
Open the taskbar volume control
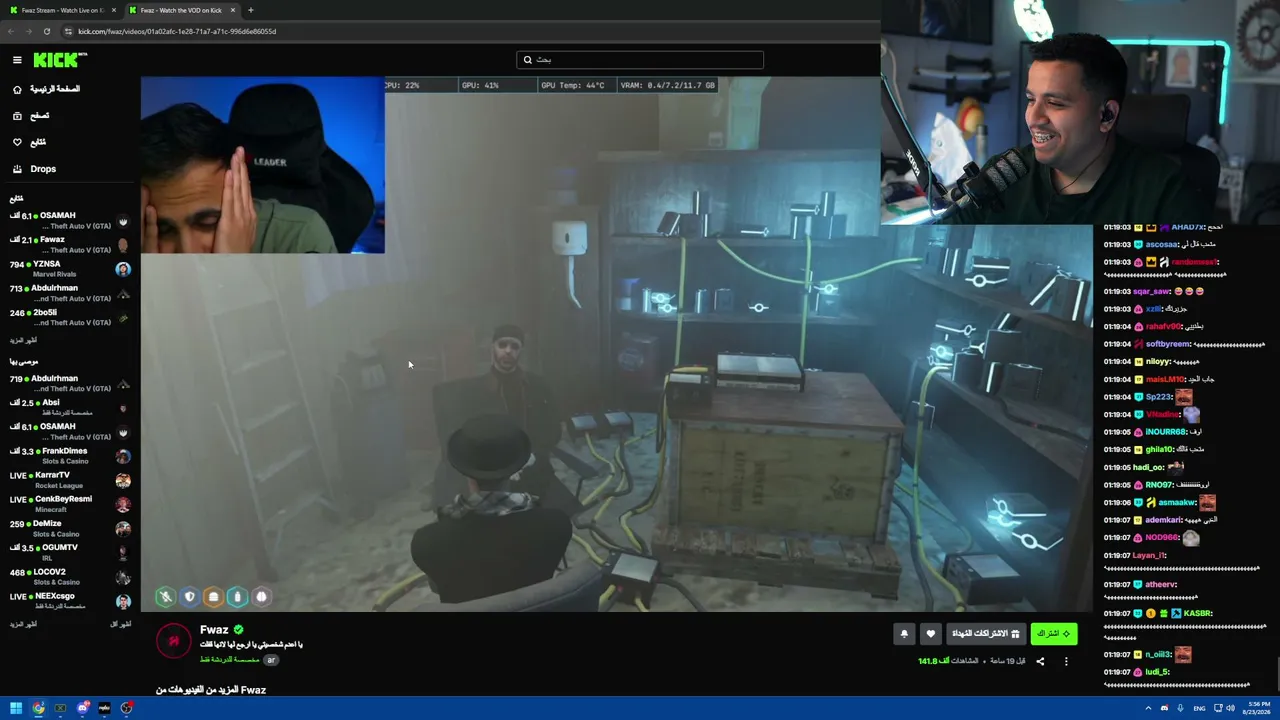click(1230, 708)
